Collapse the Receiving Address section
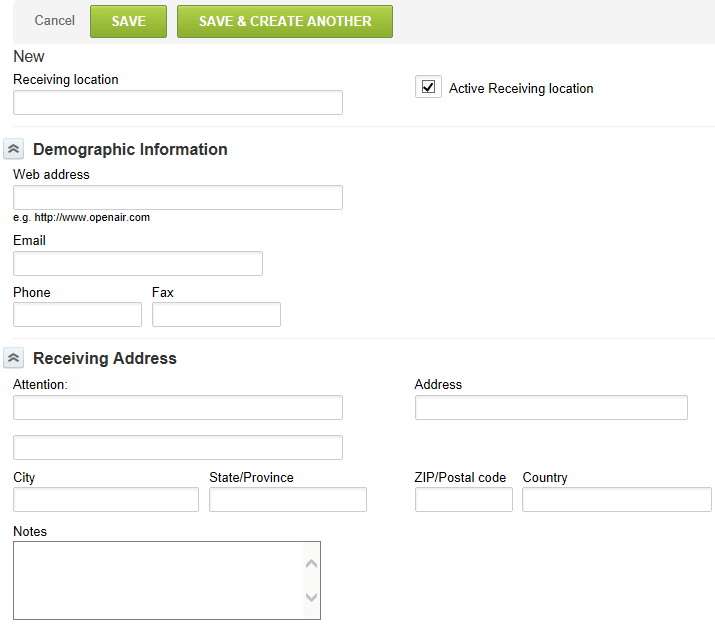 (x=14, y=358)
